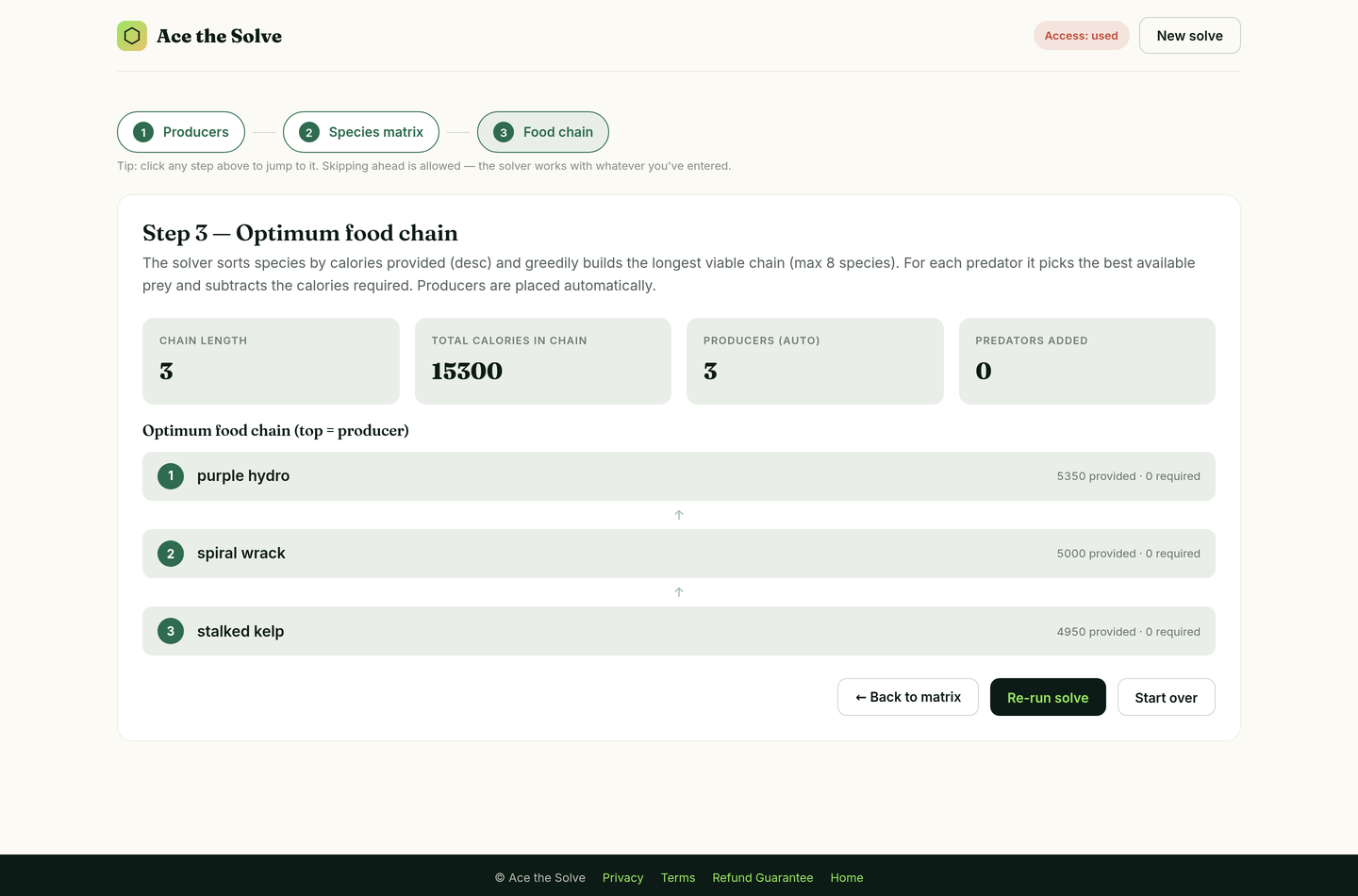Click Re-run solve
The image size is (1358, 896).
coord(1048,697)
